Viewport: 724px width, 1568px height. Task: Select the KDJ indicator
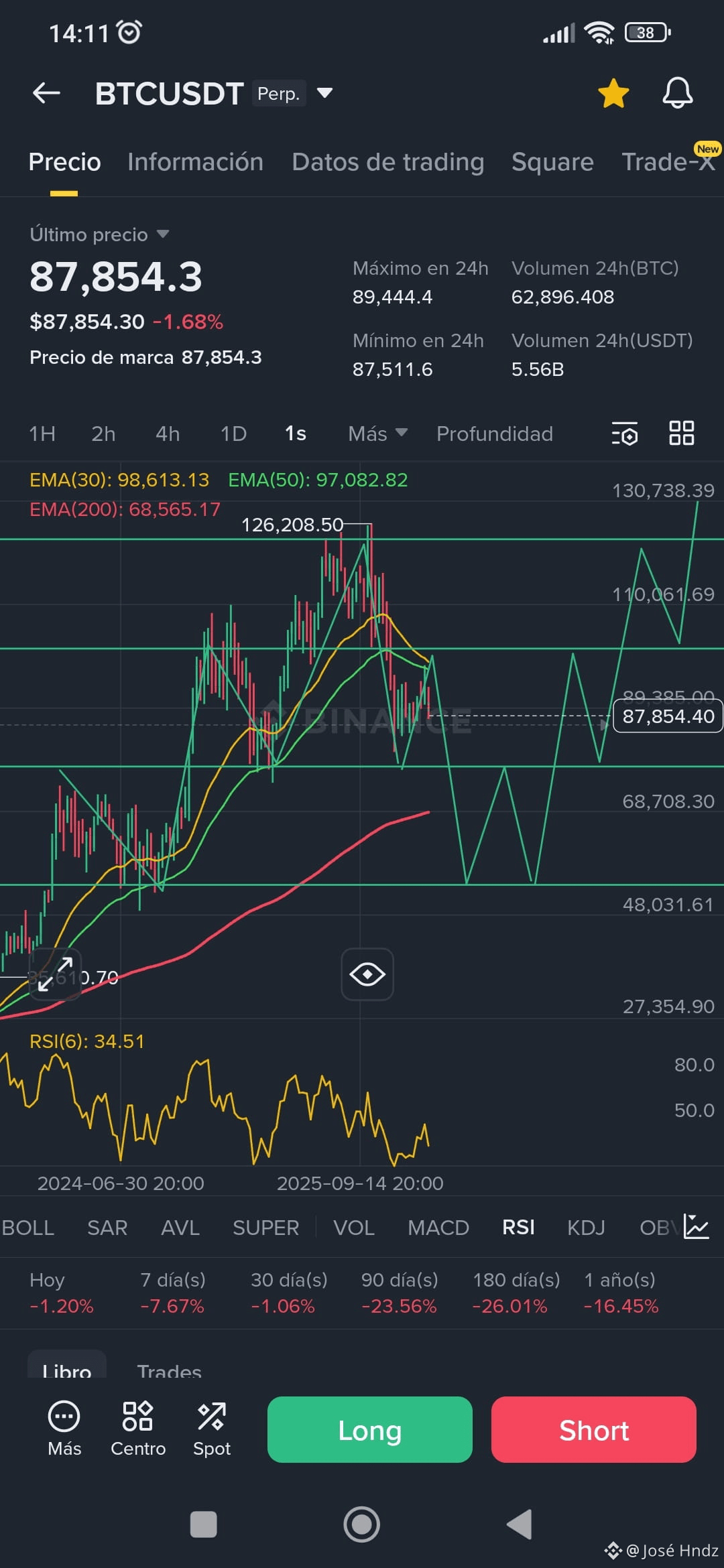(586, 1228)
